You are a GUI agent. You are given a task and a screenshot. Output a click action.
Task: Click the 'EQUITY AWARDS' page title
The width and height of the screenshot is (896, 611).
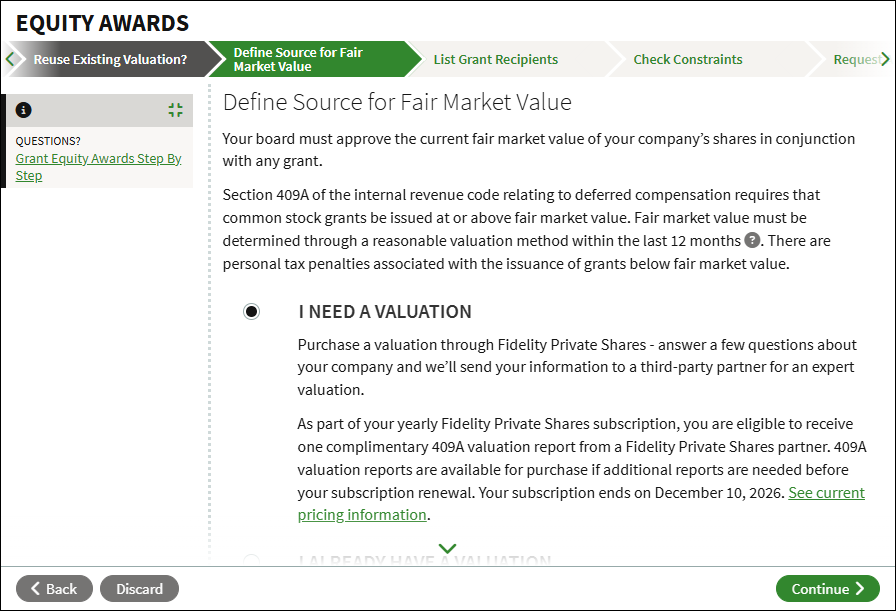point(102,23)
